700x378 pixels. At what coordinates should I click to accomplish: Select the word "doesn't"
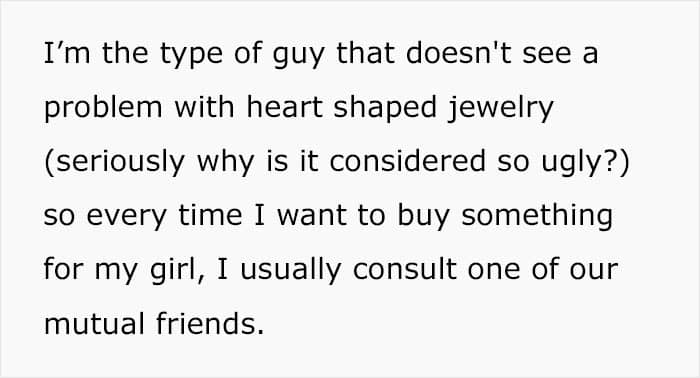458,53
